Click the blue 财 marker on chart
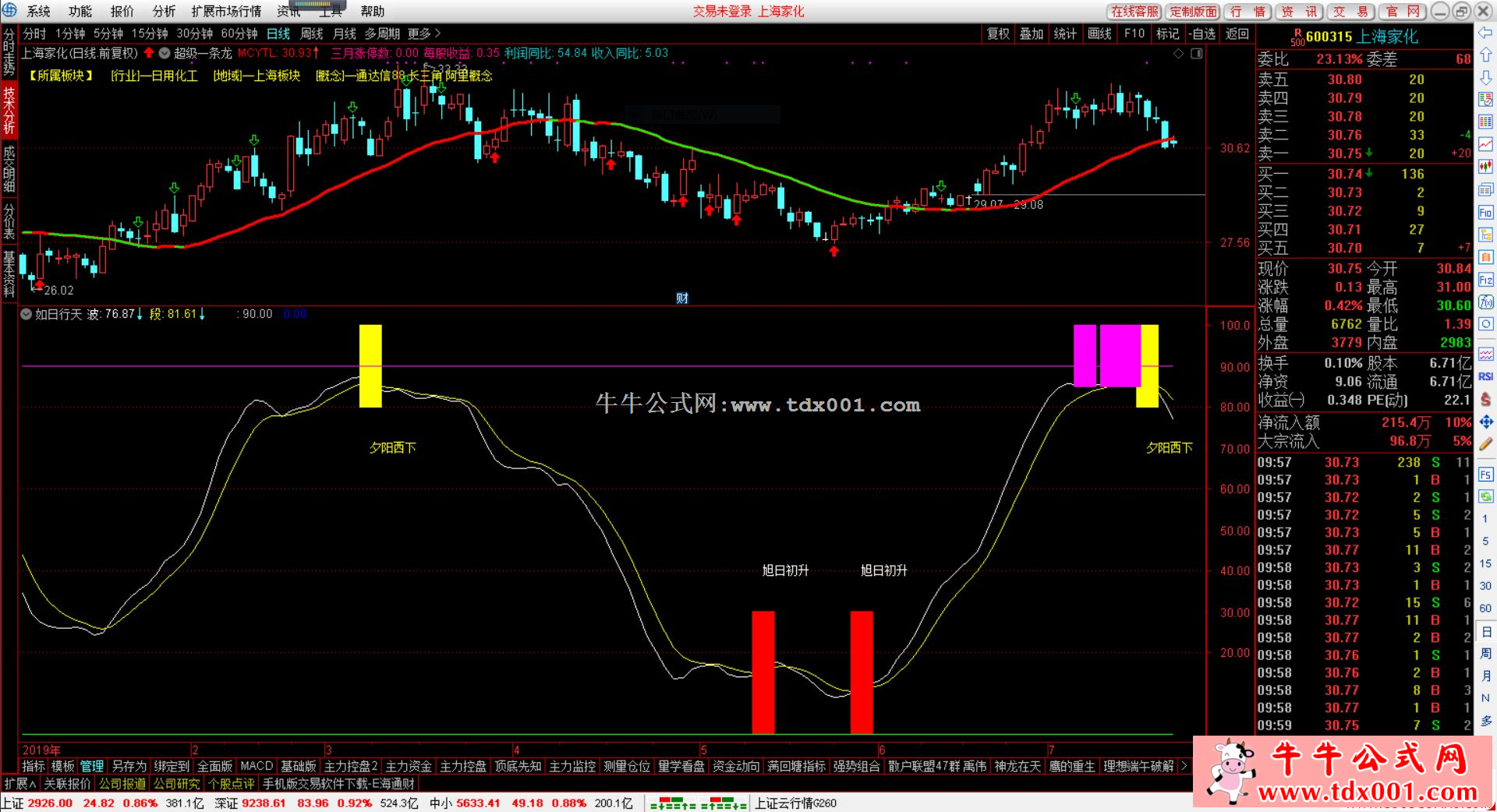 pyautogui.click(x=682, y=298)
